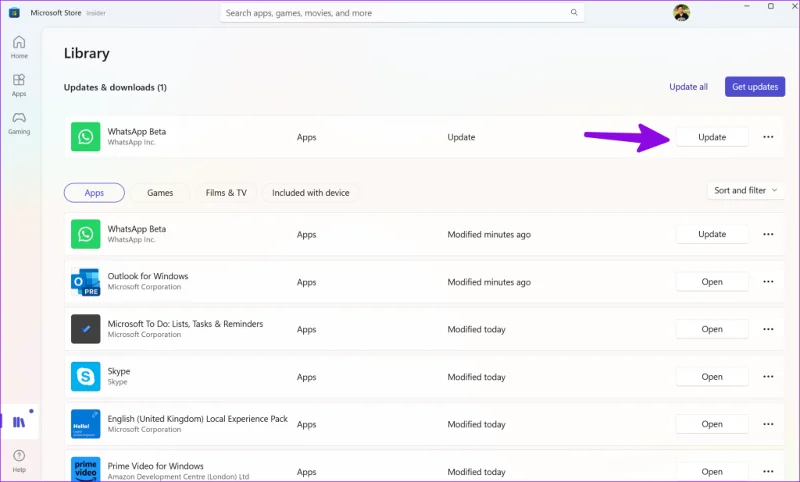
Task: Click the Microsoft To Do app icon
Action: pos(86,329)
